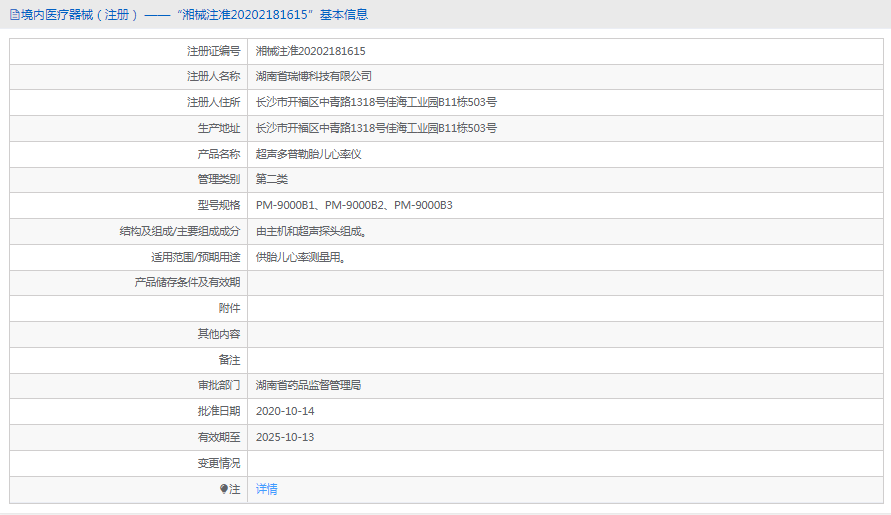Click the 管理类别 label
The width and height of the screenshot is (891, 515).
pos(219,180)
